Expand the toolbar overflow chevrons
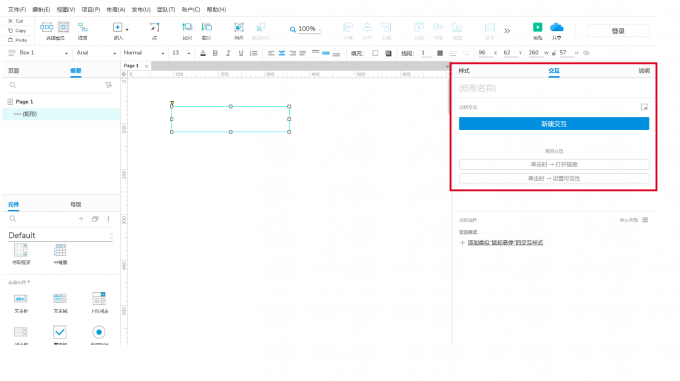680x381 pixels. pos(507,30)
